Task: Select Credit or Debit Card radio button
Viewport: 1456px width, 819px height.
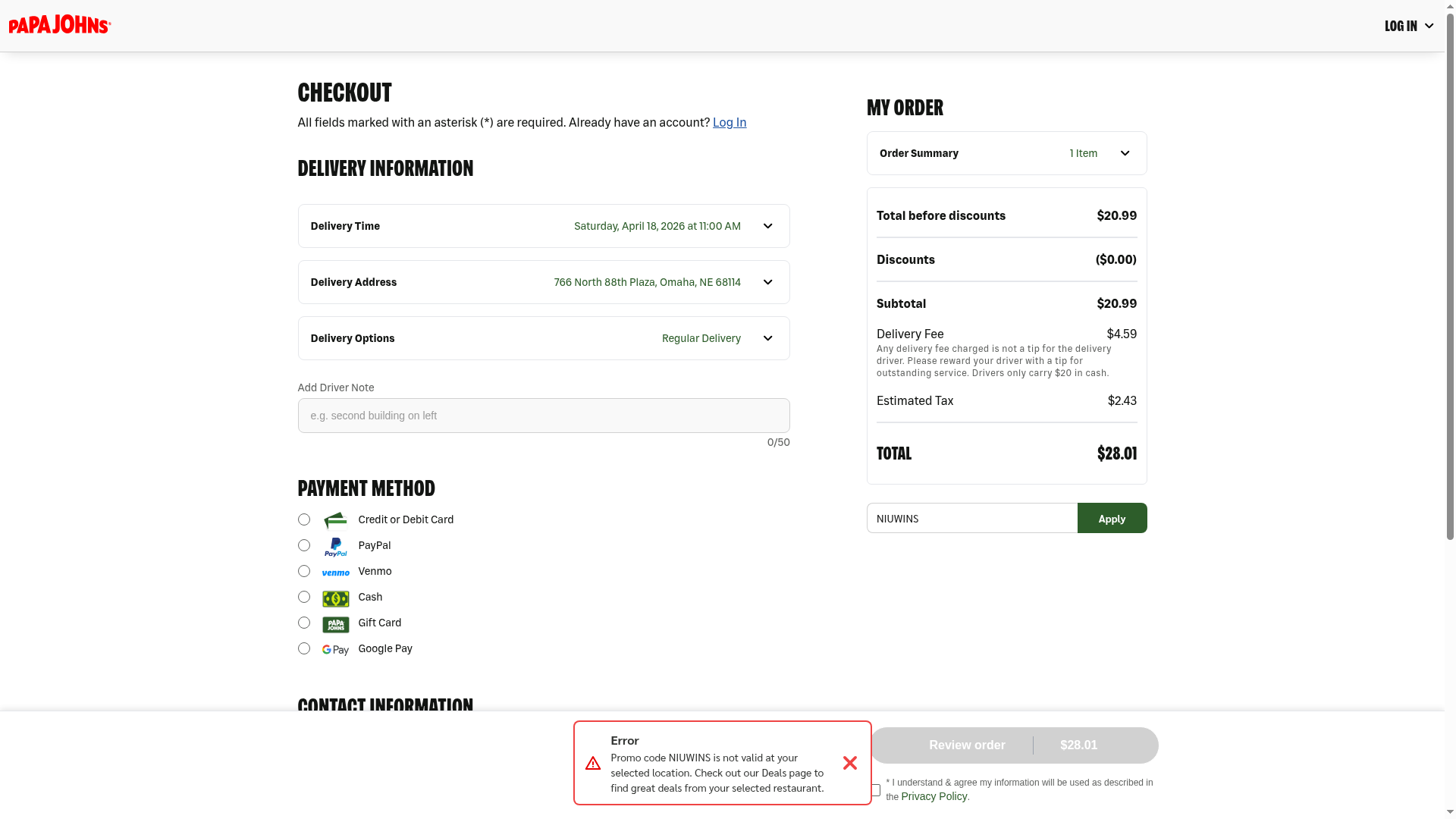Action: [x=304, y=519]
